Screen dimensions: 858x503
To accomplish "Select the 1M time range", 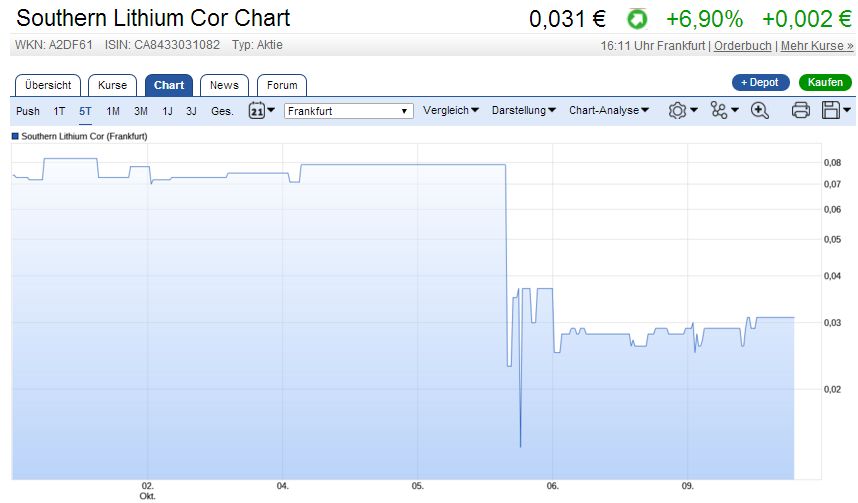I will tap(113, 111).
